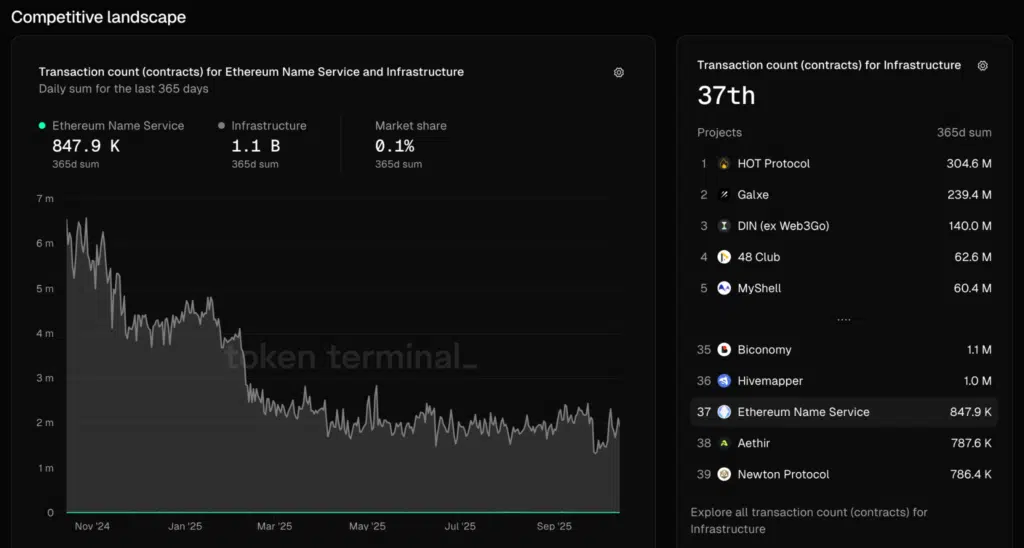Open the HOT Protocol project name

coord(773,164)
